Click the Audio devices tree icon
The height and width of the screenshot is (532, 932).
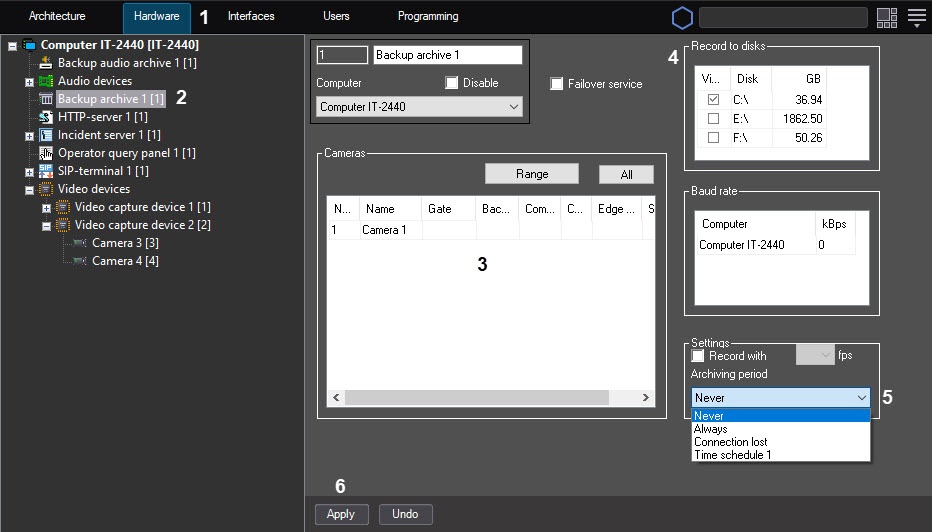(x=46, y=81)
